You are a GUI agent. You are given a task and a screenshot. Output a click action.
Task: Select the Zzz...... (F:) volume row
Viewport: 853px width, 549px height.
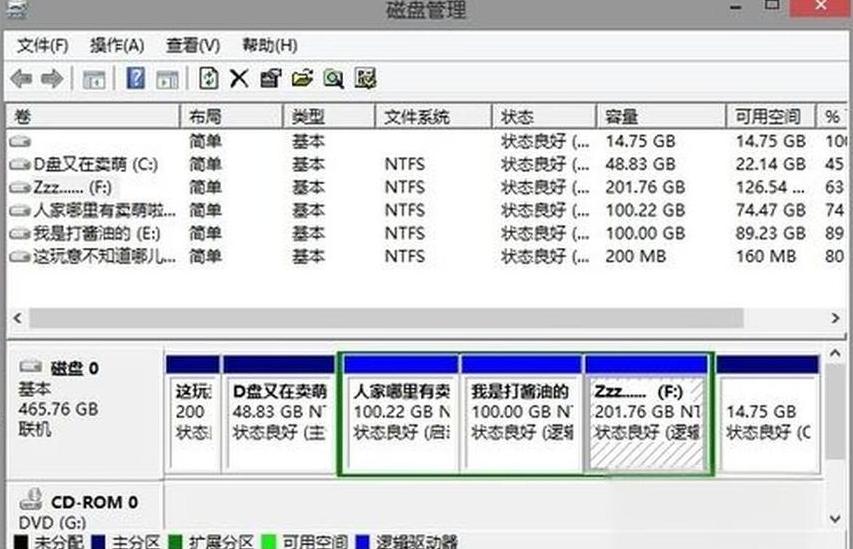tap(427, 188)
